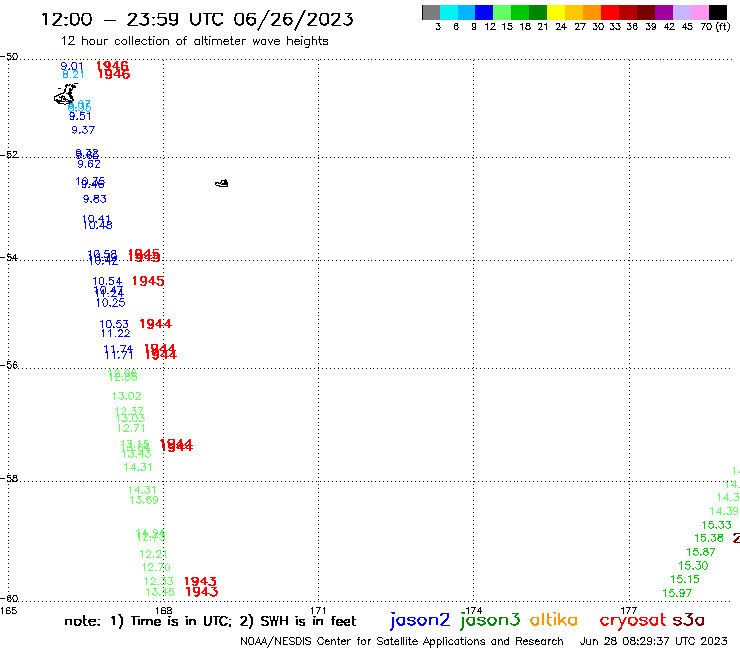Click the red 1944 time beside 10.53
740x650 pixels.
[x=156, y=324]
